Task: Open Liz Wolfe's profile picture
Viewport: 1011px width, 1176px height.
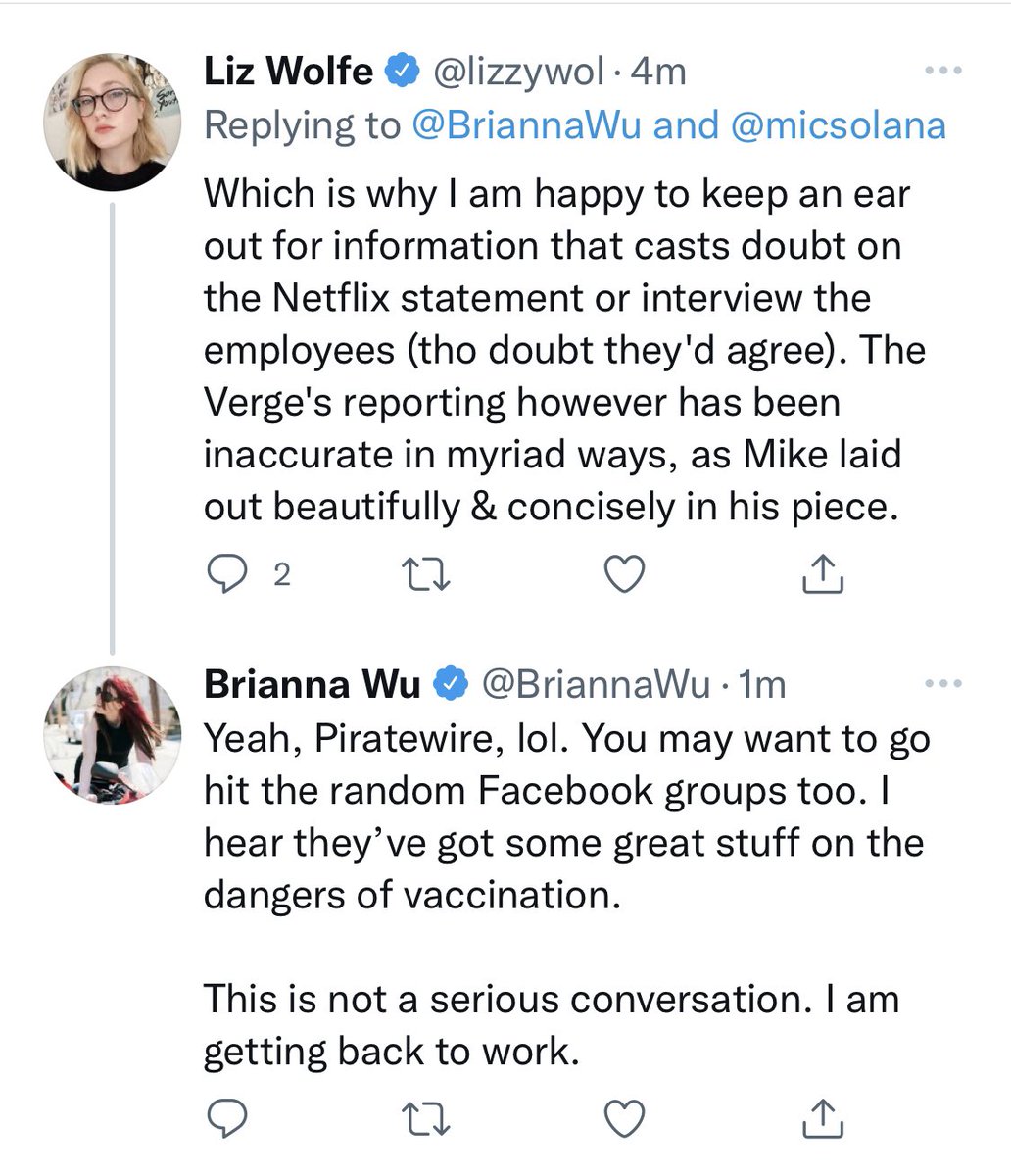Action: point(113,122)
